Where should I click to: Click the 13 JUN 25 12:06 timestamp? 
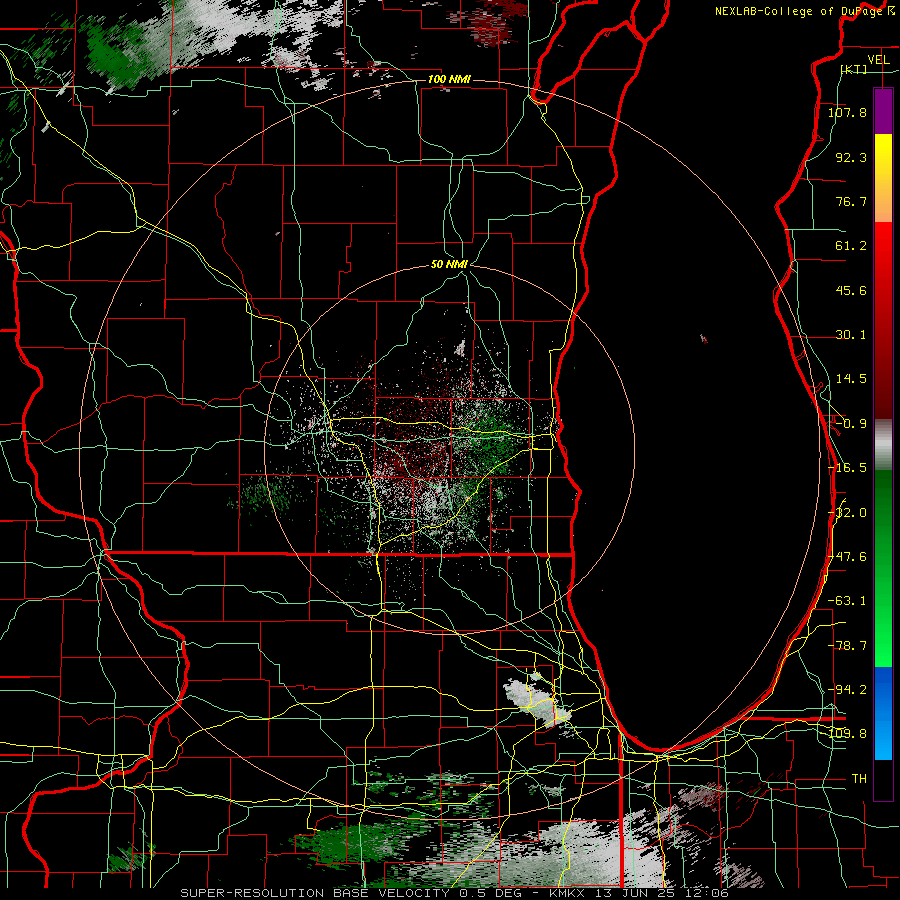point(661,893)
